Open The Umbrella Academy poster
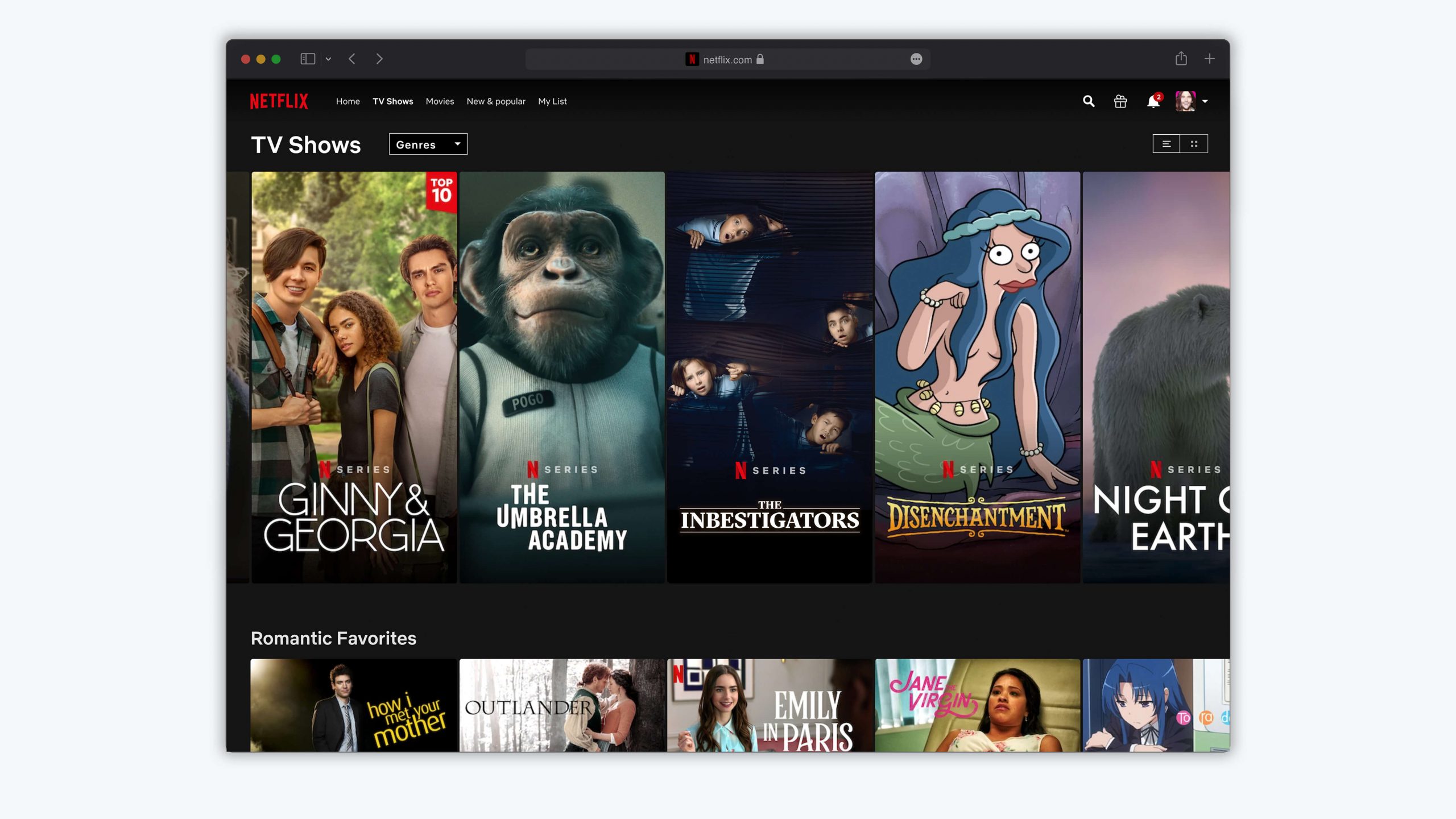 (561, 377)
